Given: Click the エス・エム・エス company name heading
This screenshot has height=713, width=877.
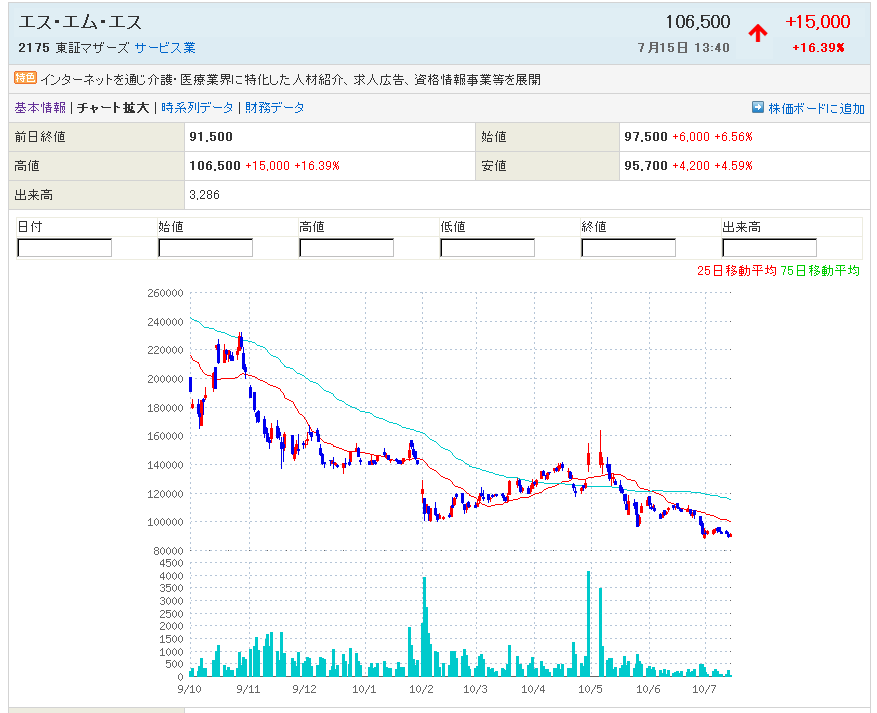Looking at the screenshot, I should click(x=81, y=22).
